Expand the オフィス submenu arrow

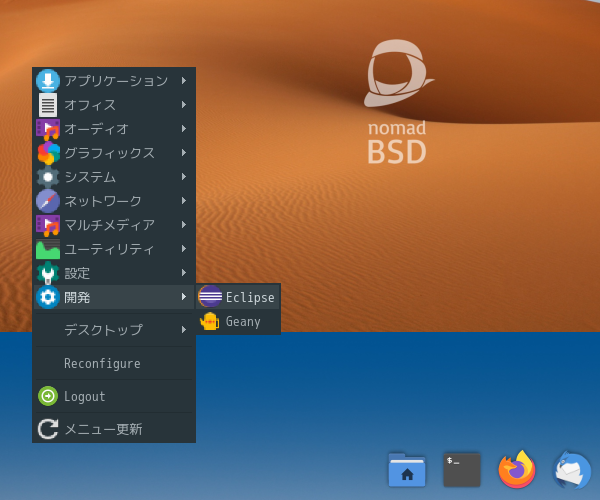click(x=184, y=104)
